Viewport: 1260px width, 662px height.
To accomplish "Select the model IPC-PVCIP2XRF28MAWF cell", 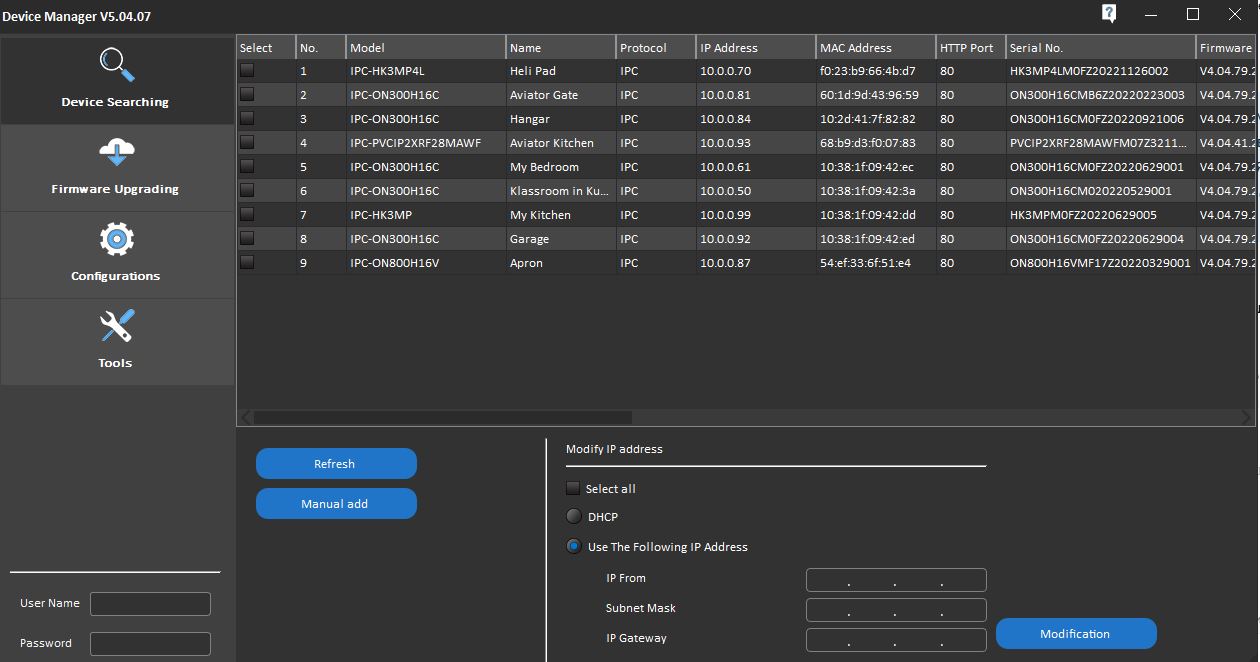I will pos(426,143).
